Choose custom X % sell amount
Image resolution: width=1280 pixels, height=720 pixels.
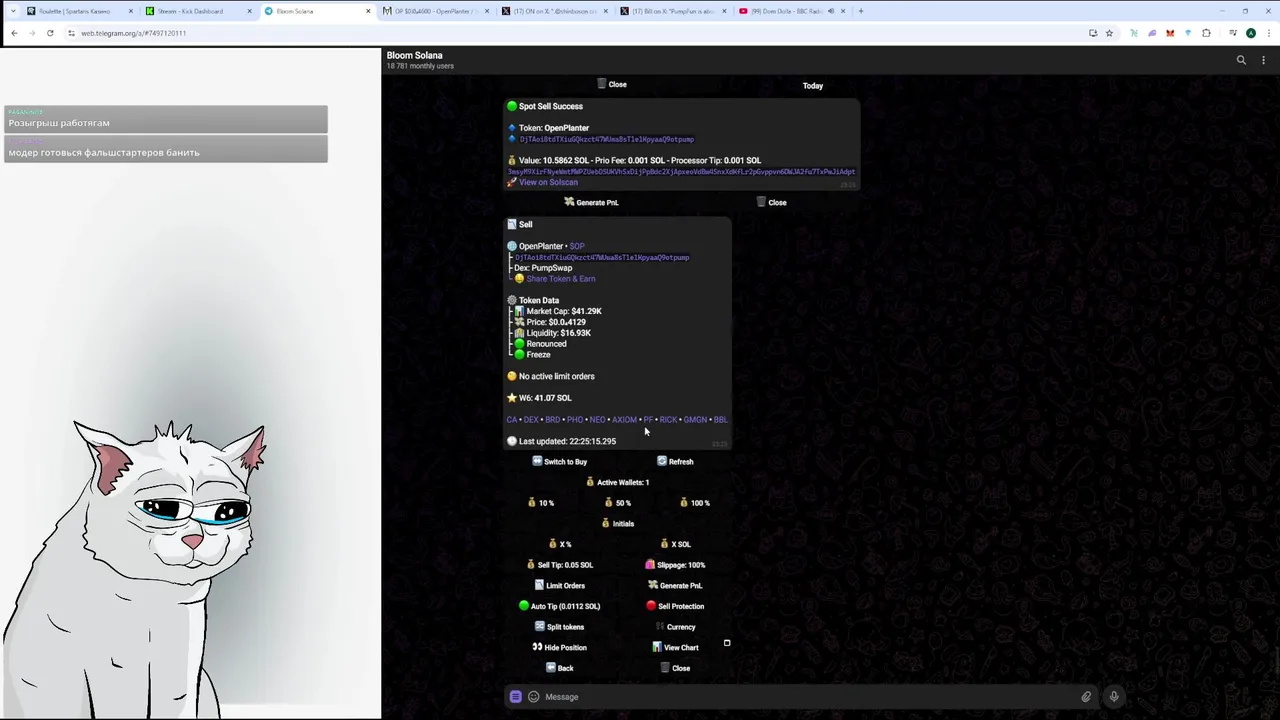[560, 544]
